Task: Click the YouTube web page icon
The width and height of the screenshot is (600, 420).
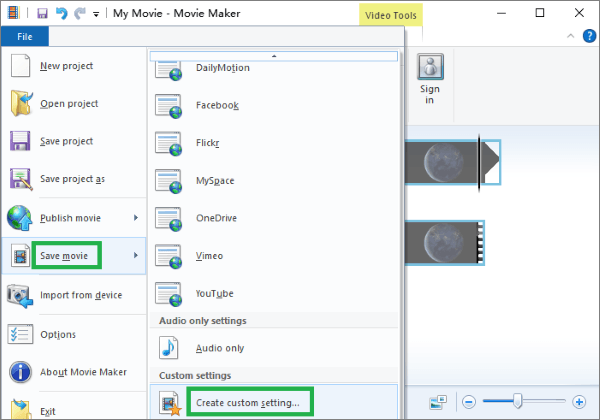Action: point(168,294)
